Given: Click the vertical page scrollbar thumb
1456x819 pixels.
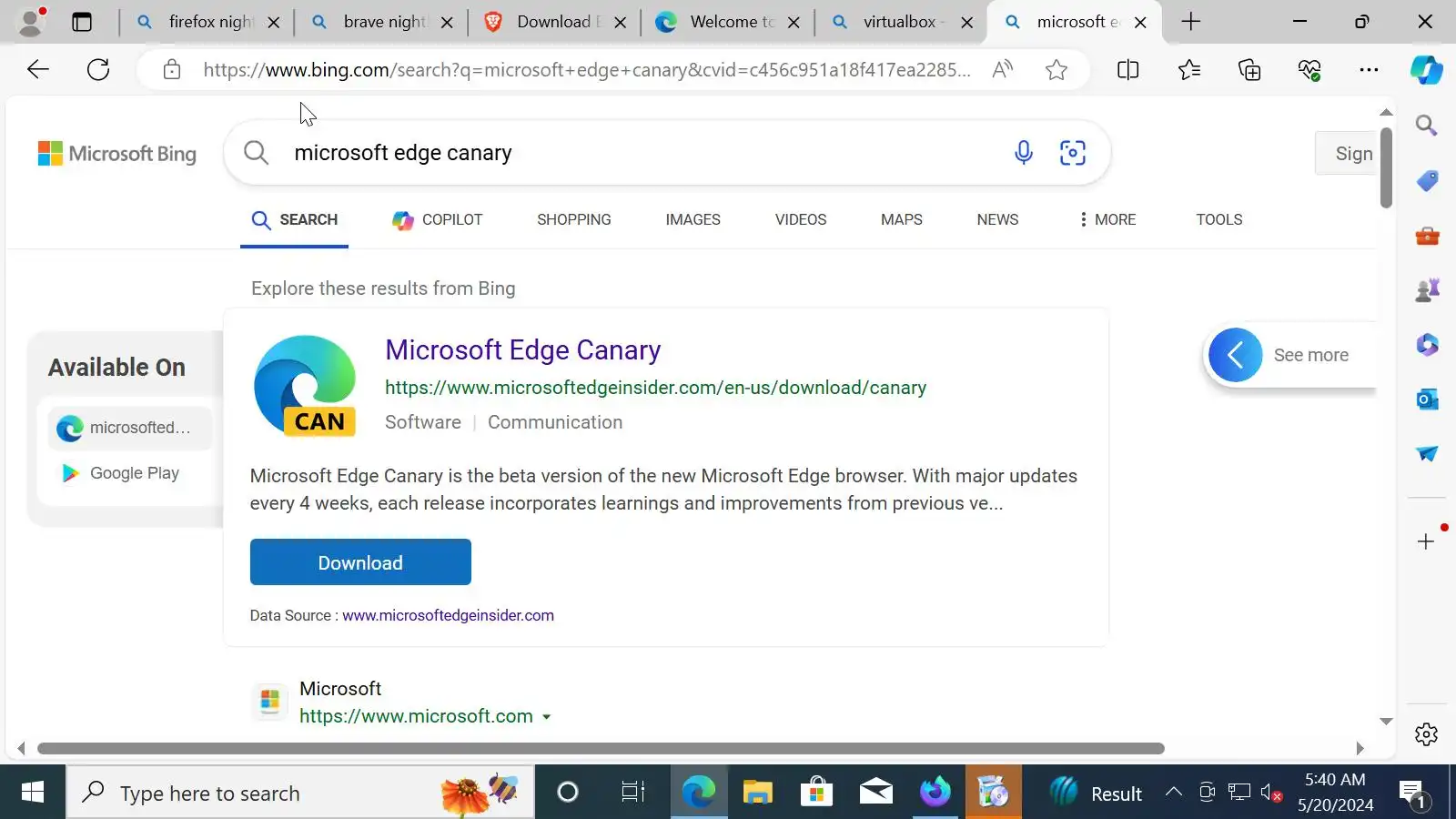Looking at the screenshot, I should pyautogui.click(x=1386, y=168).
